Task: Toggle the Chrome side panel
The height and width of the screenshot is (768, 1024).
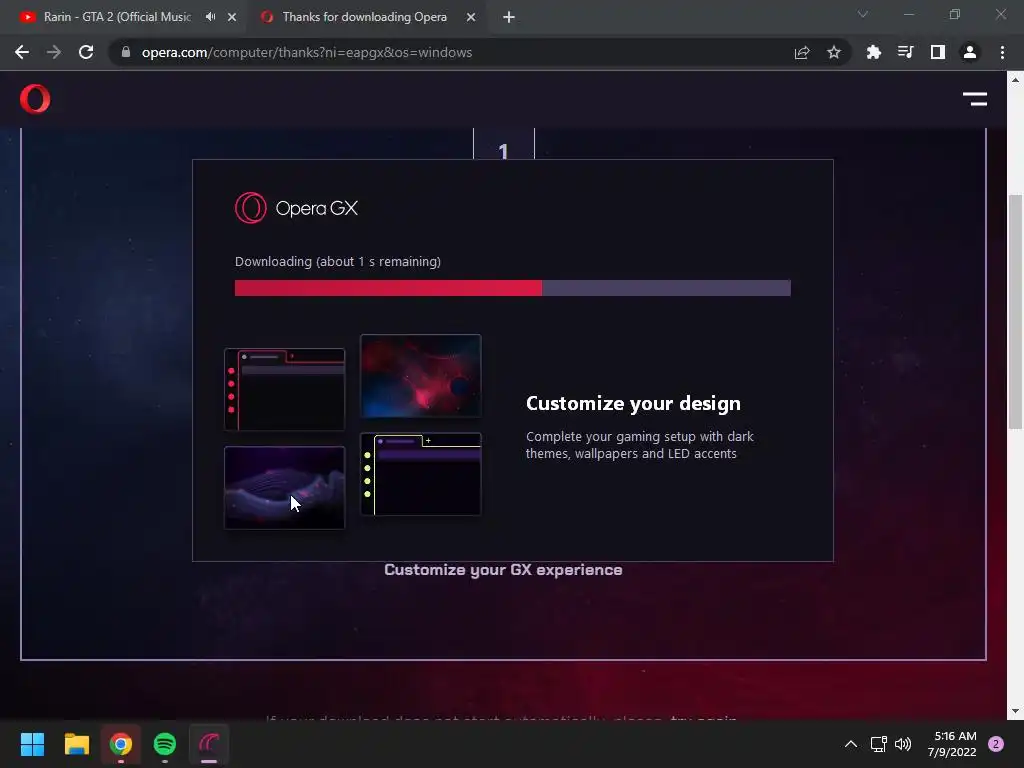Action: click(x=937, y=52)
